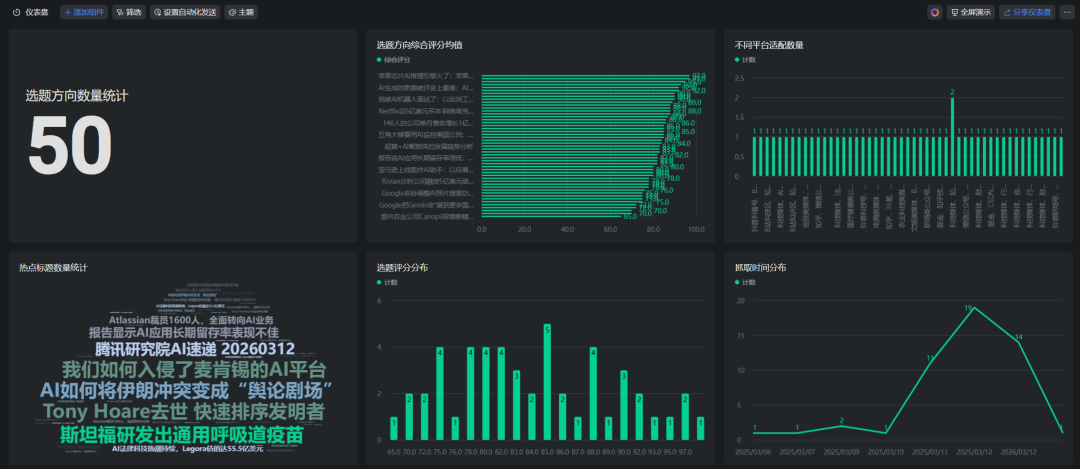Click the line chart peak point 19
Viewport: 1080px width, 469px height.
(974, 308)
